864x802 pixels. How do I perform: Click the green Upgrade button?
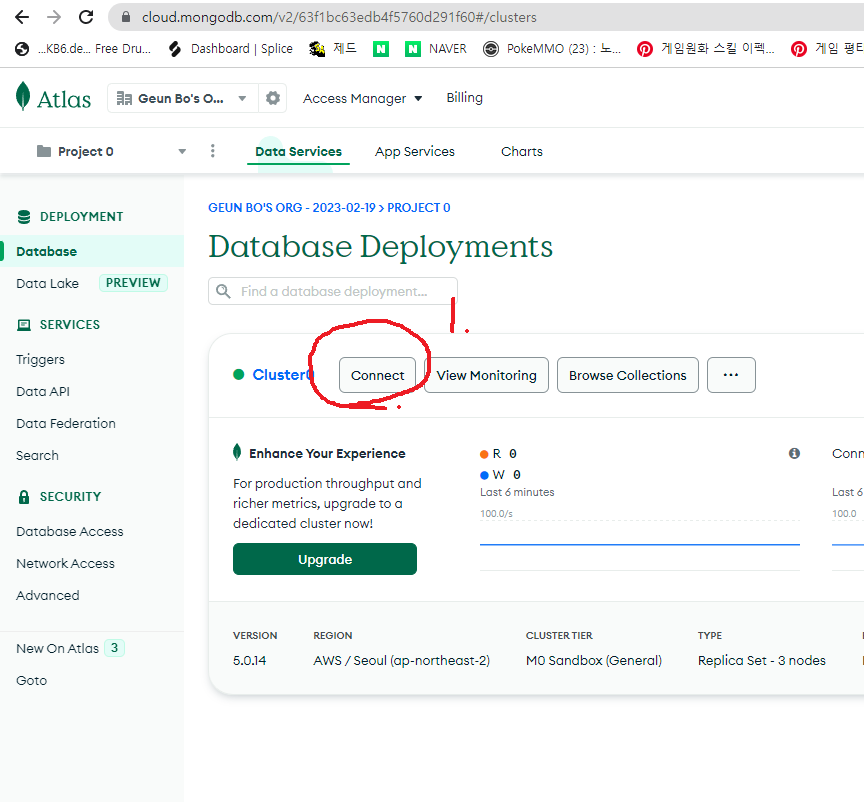pos(325,559)
